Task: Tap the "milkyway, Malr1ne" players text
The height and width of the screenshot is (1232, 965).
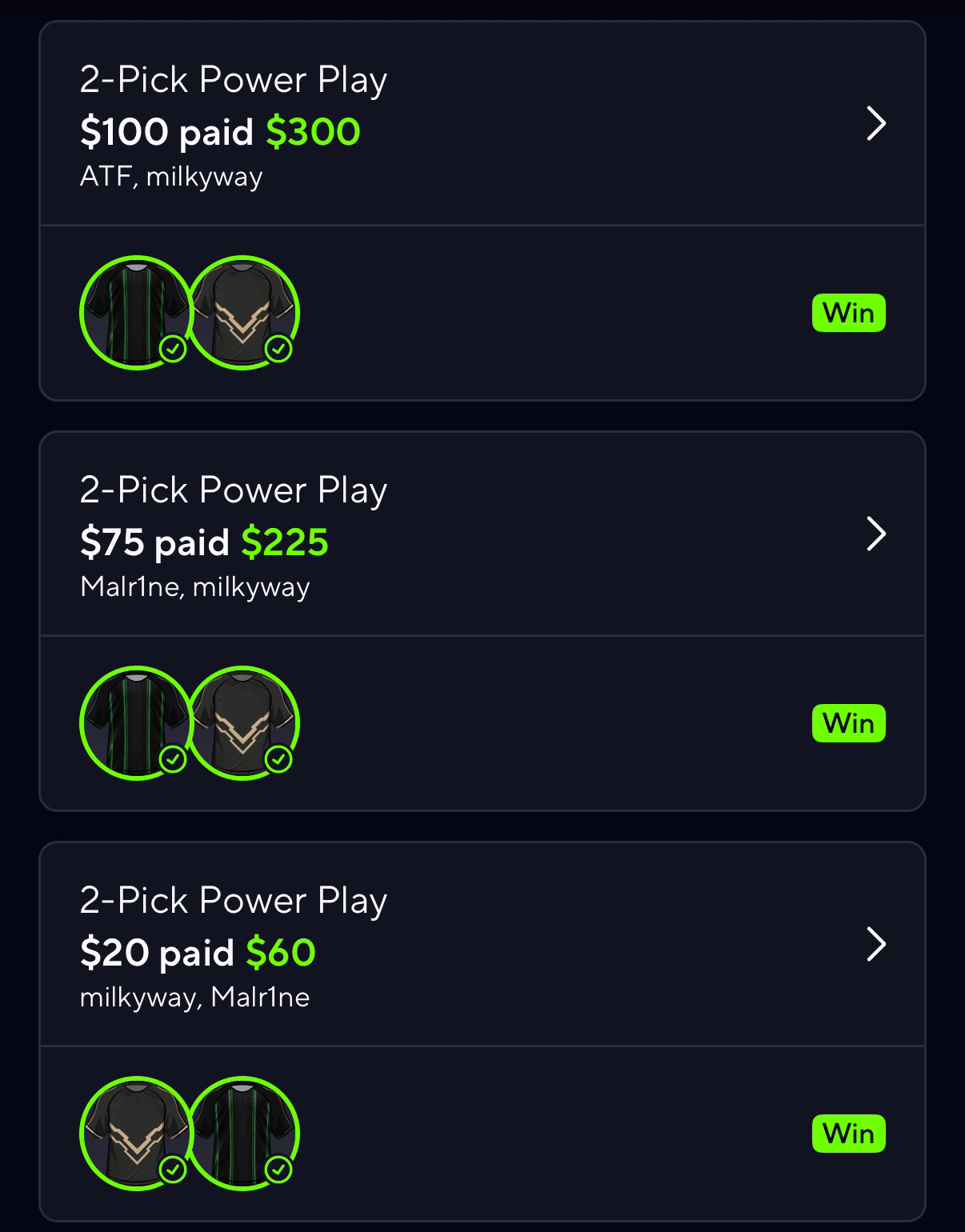Action: pos(194,997)
